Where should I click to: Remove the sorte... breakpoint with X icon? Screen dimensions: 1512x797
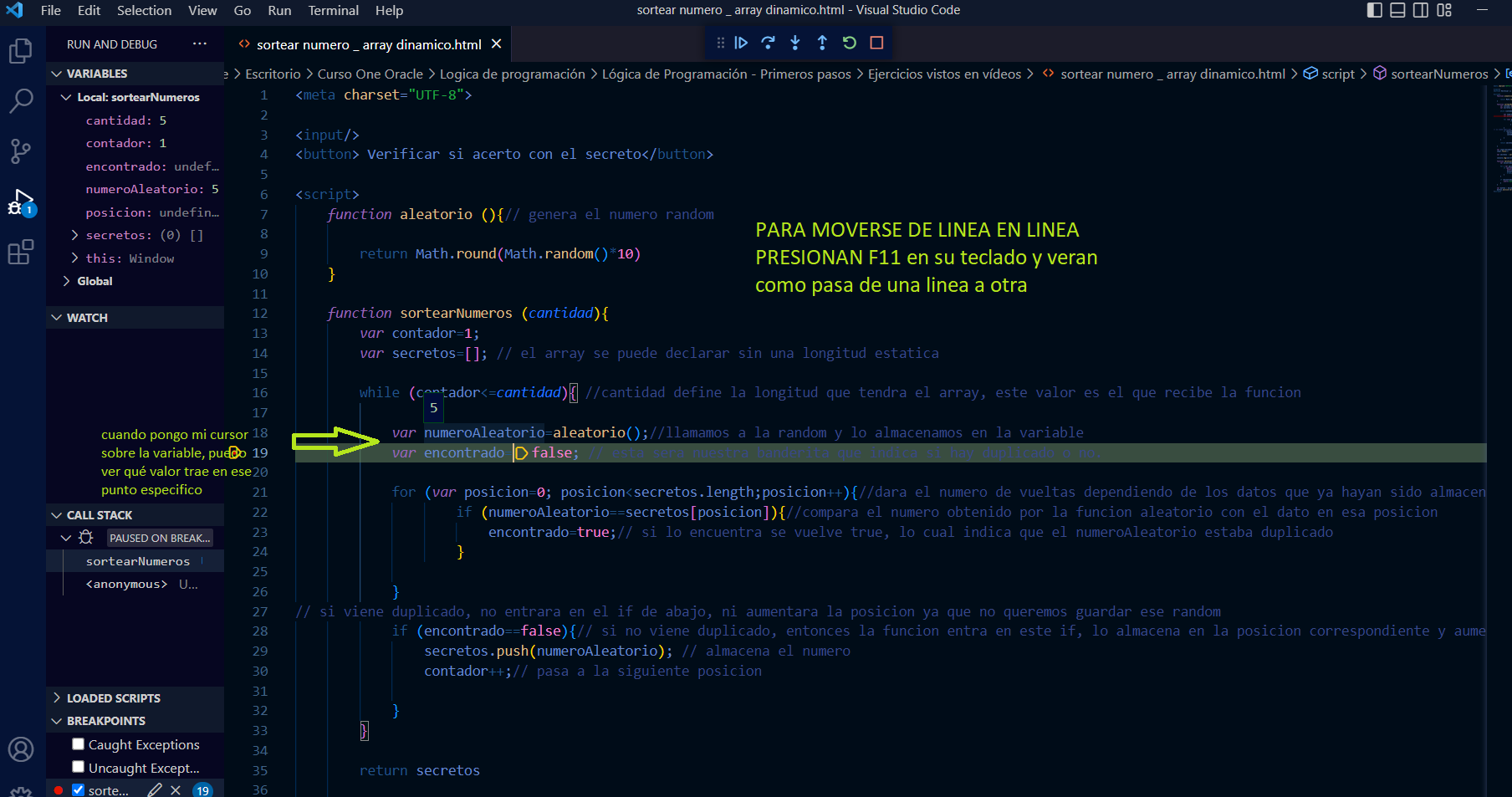click(176, 789)
